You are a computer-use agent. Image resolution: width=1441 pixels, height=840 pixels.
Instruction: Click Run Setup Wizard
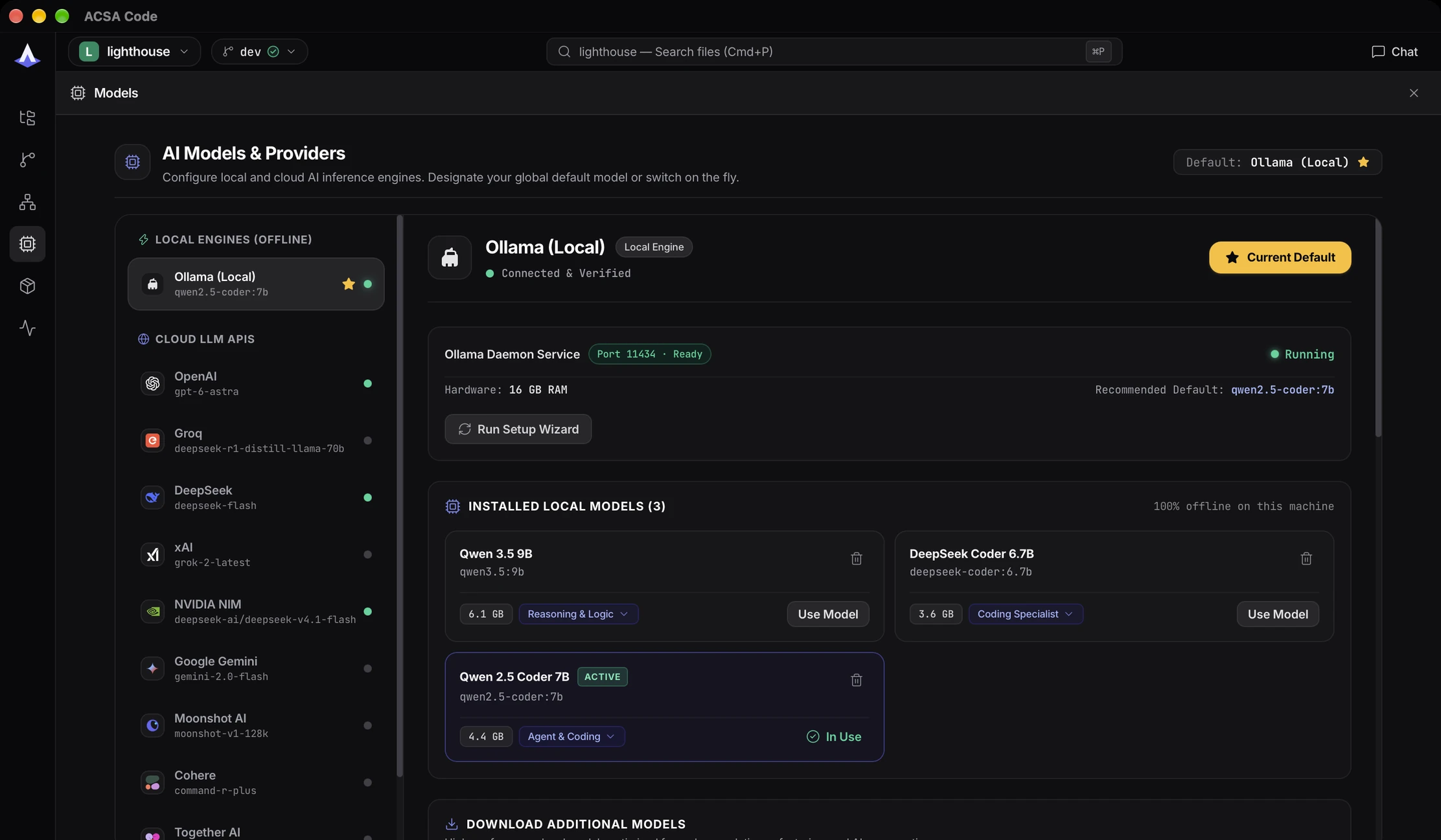pyautogui.click(x=518, y=429)
